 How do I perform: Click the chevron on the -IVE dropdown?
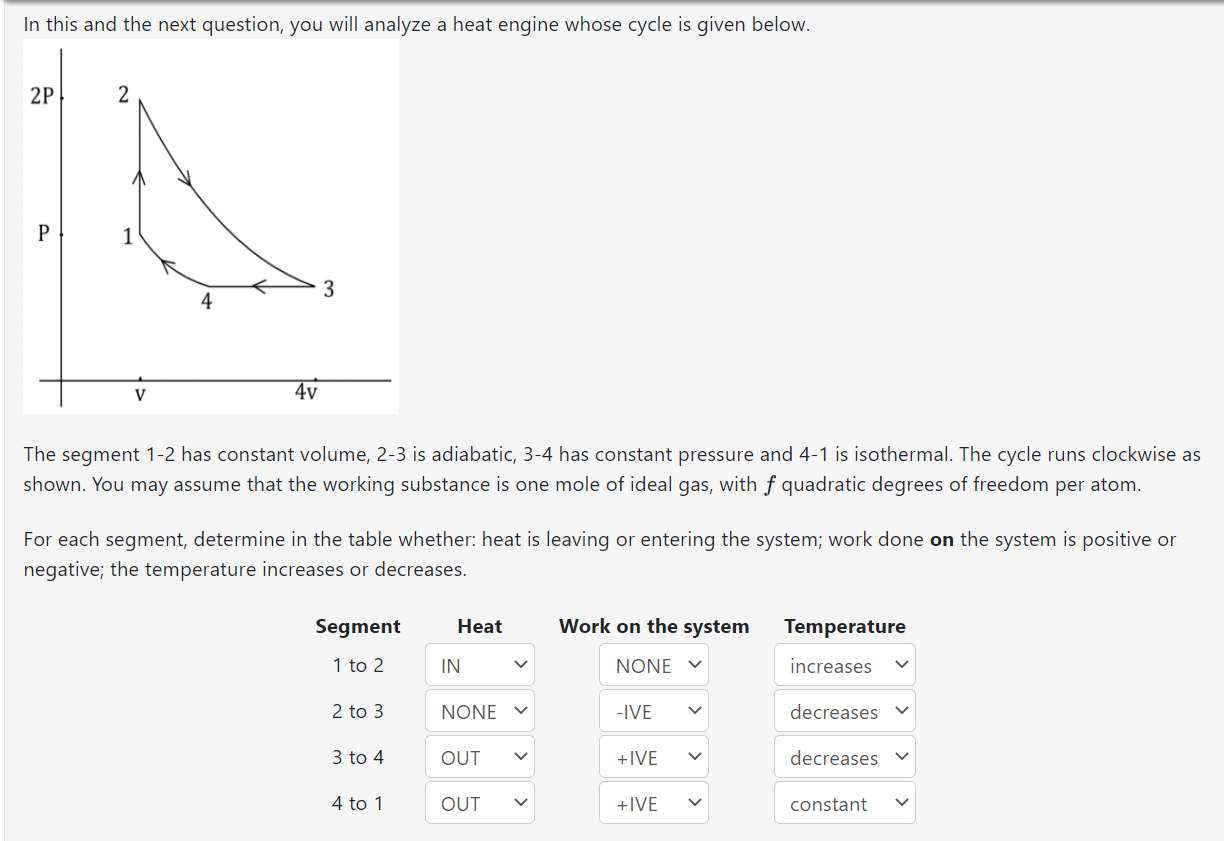coord(694,710)
